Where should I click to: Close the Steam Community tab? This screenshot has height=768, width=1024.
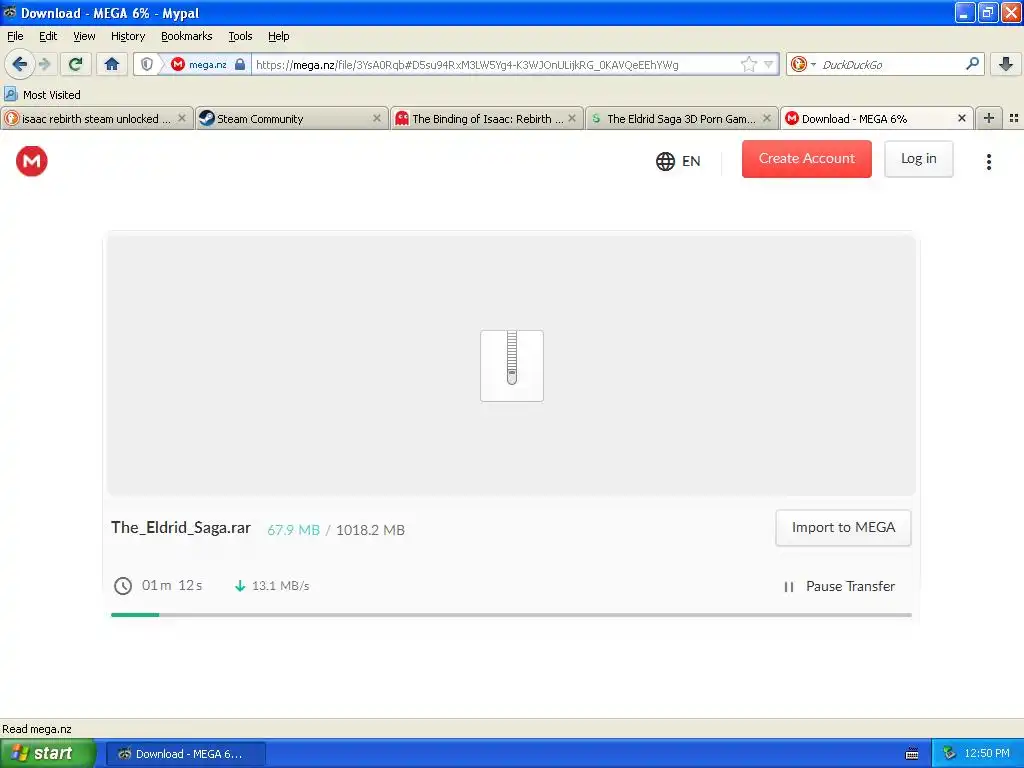coord(377,118)
